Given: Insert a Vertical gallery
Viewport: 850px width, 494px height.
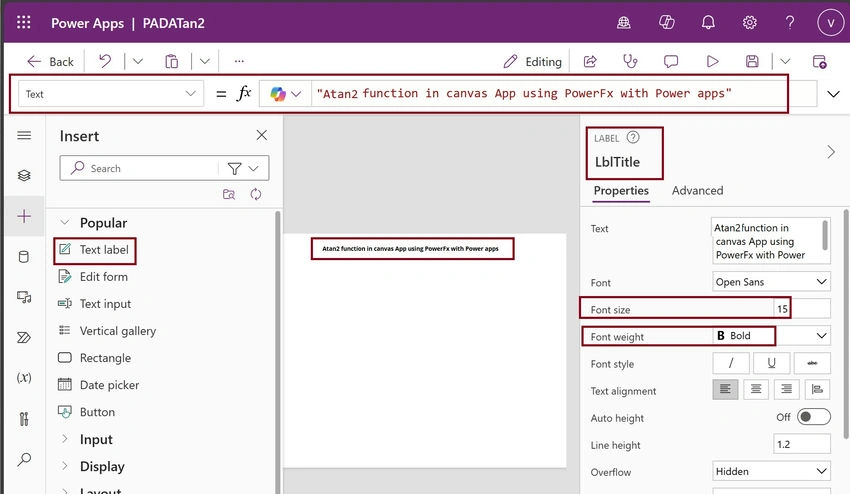Looking at the screenshot, I should 107,331.
